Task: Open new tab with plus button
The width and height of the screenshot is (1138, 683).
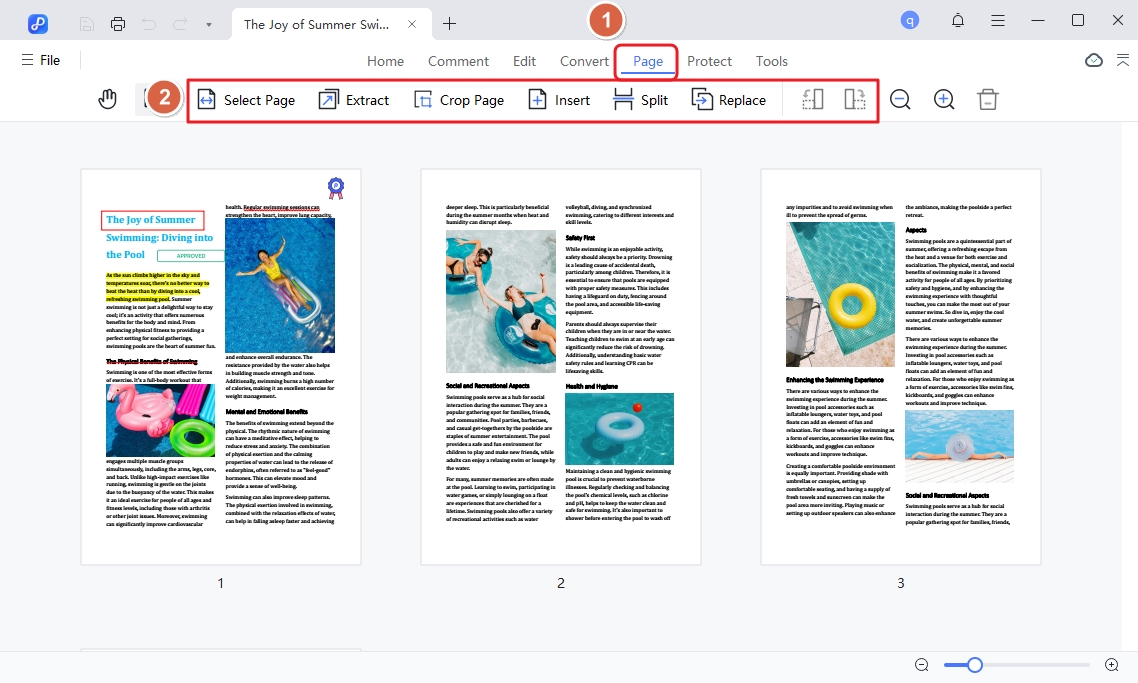Action: point(450,24)
